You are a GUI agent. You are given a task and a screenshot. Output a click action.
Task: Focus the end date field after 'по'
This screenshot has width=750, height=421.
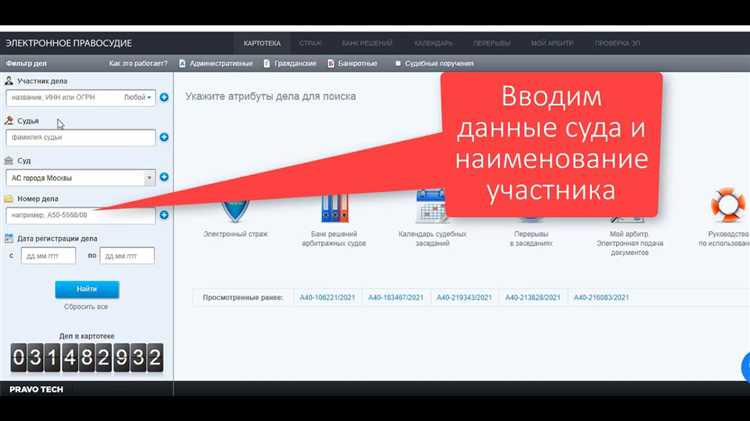coord(127,256)
